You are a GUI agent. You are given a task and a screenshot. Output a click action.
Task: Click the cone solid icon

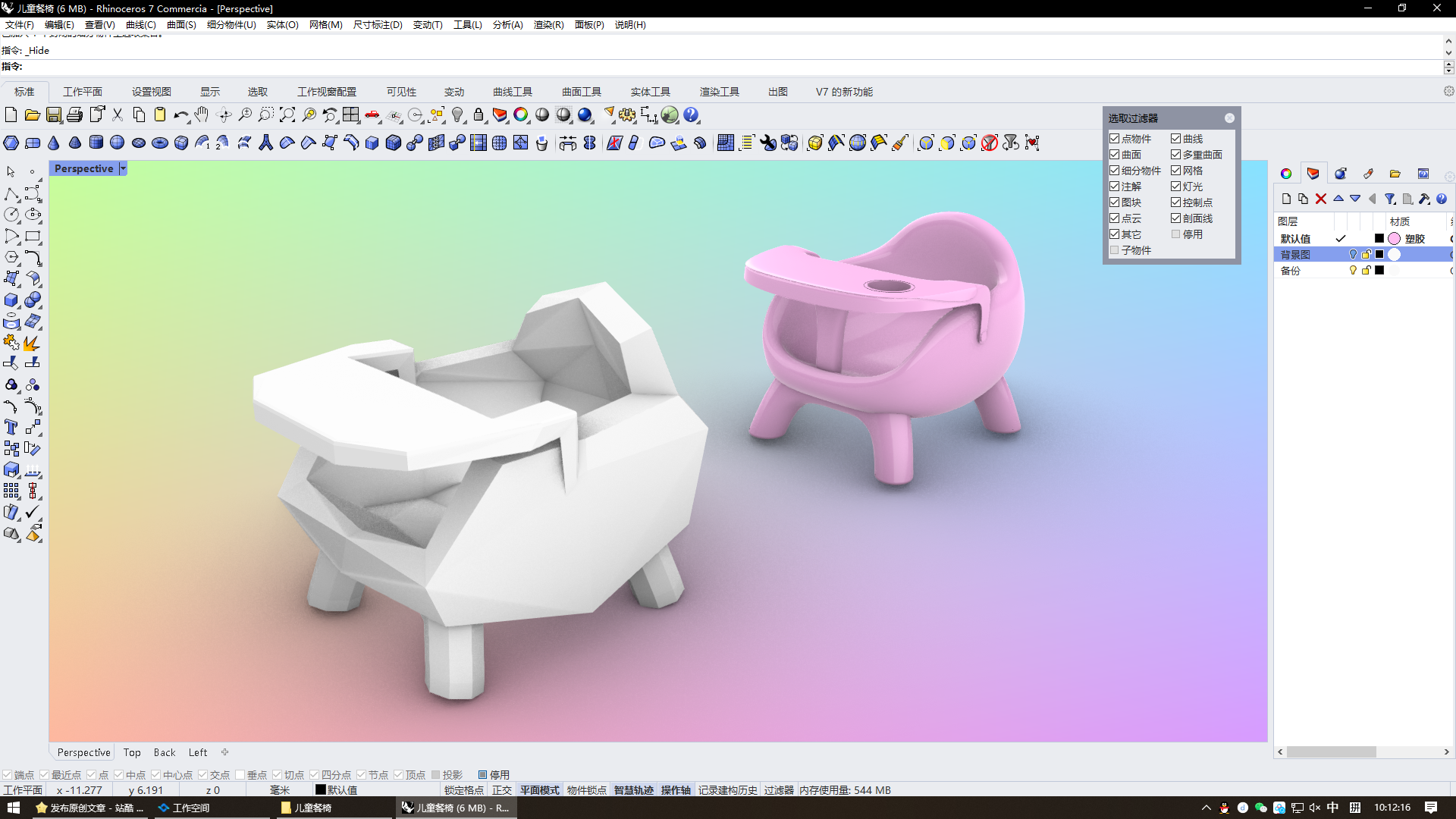tap(54, 143)
